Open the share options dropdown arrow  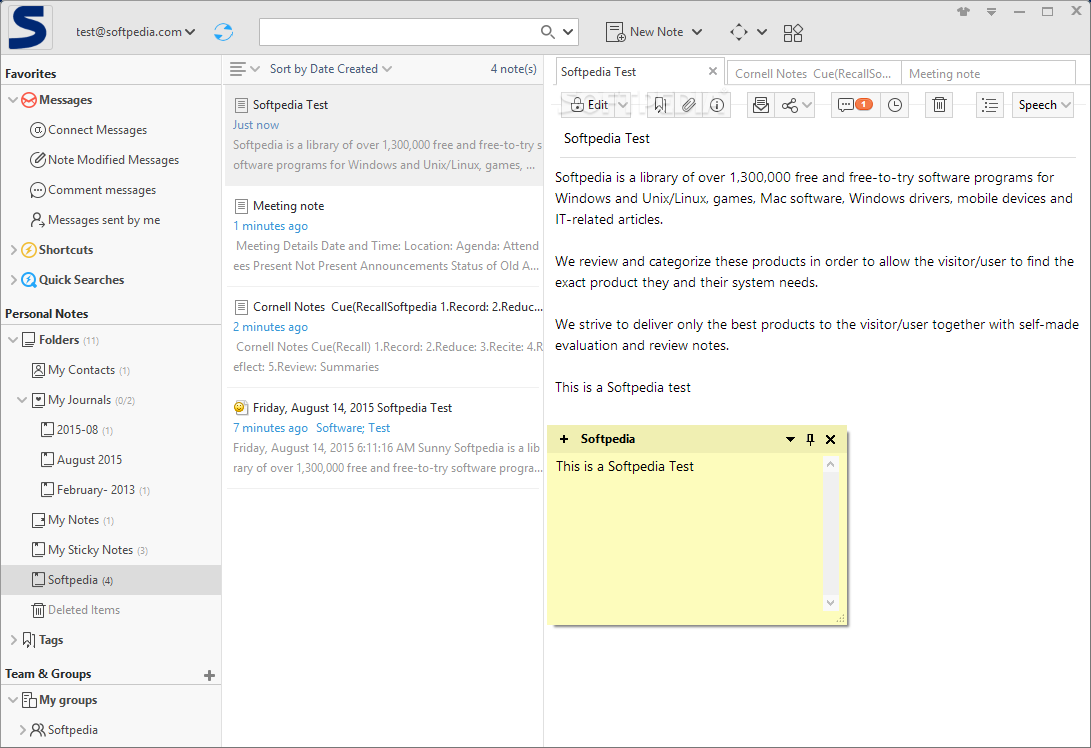pos(807,105)
